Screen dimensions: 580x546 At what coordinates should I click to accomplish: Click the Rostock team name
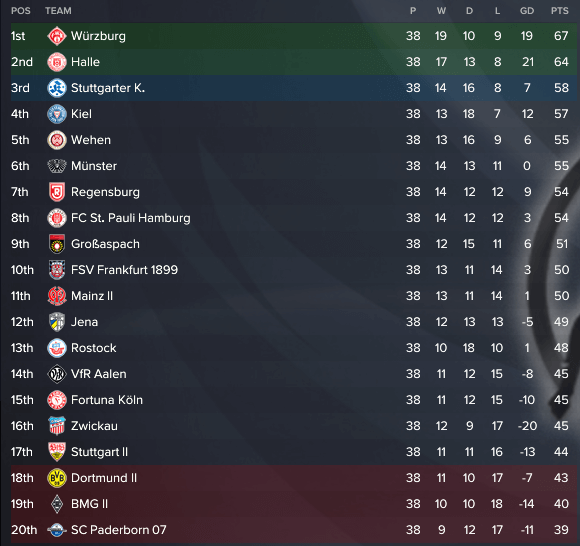(94, 348)
